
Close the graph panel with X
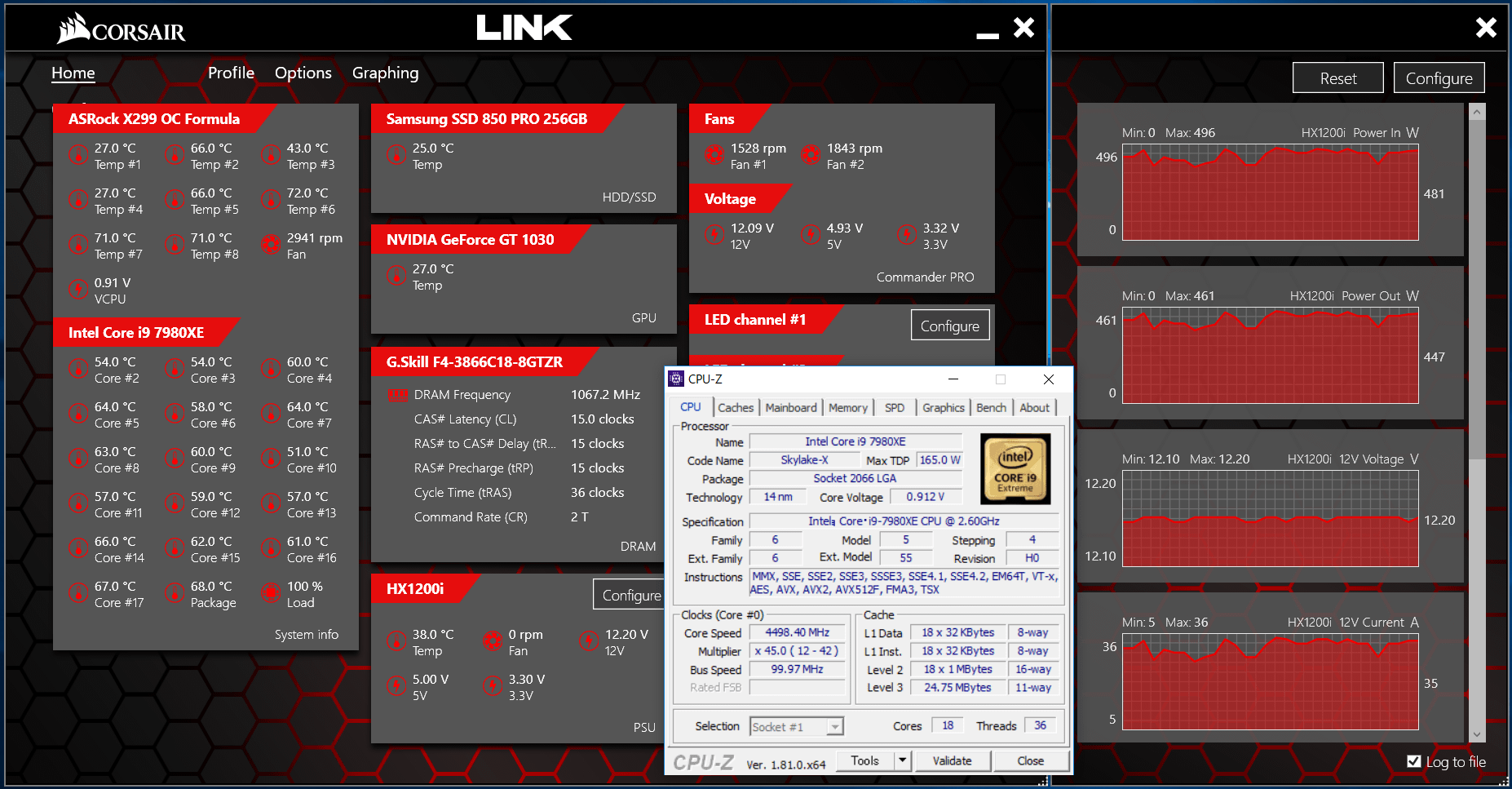click(x=1486, y=28)
